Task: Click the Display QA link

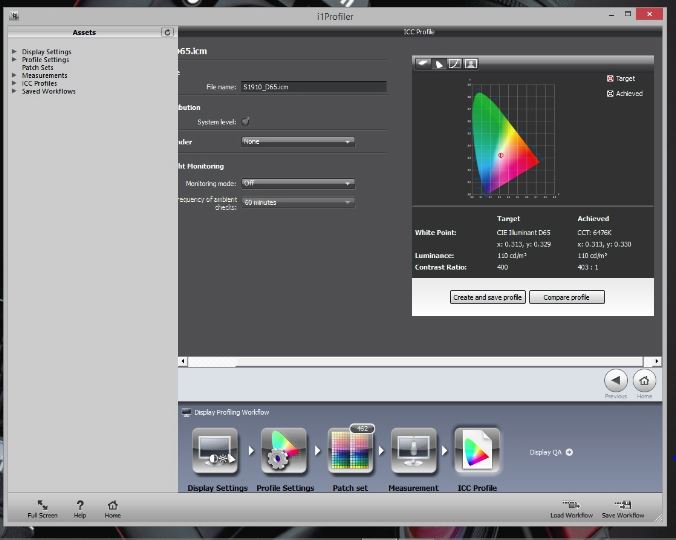Action: pyautogui.click(x=545, y=452)
